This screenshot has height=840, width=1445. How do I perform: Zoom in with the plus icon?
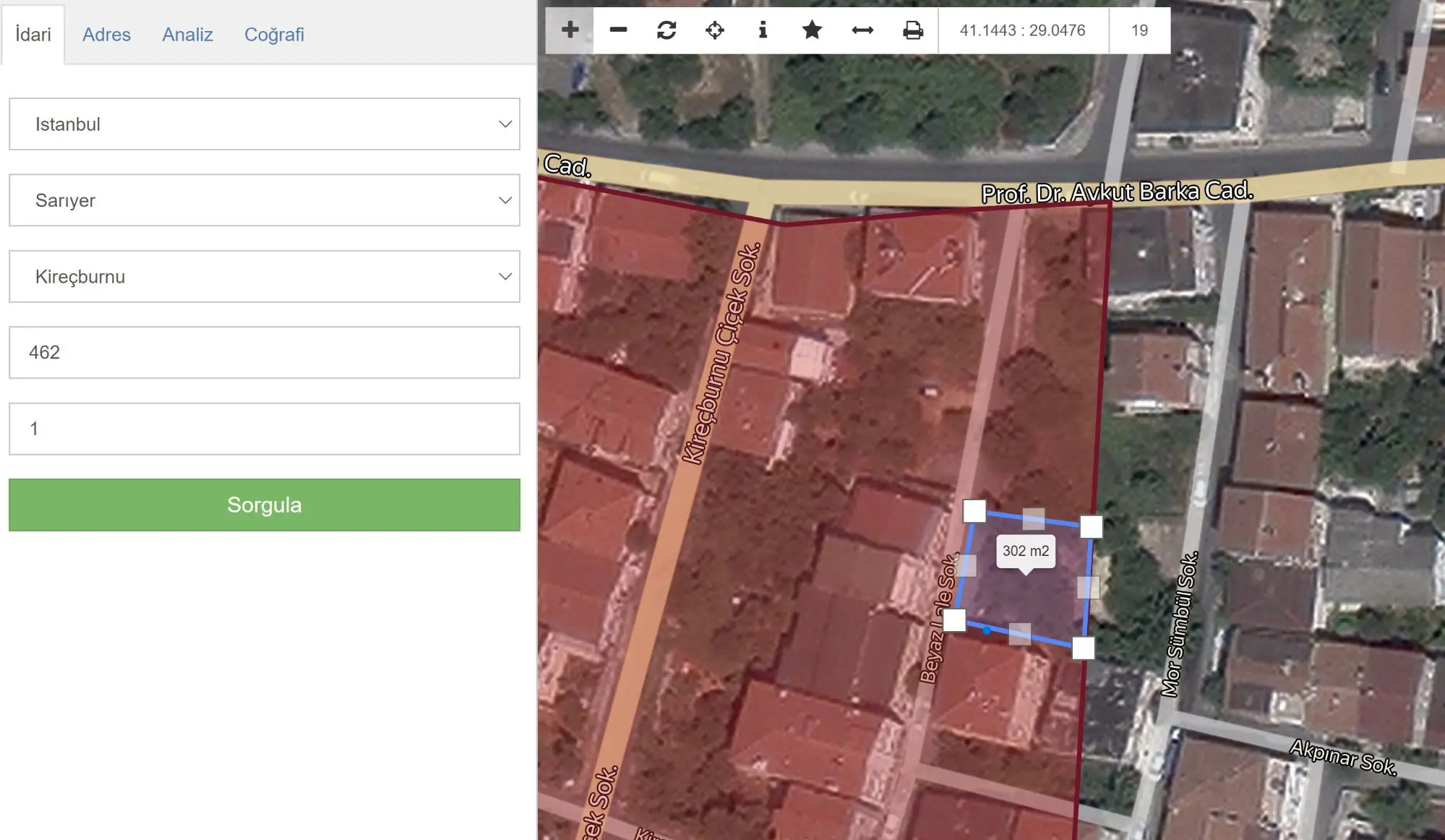(570, 30)
